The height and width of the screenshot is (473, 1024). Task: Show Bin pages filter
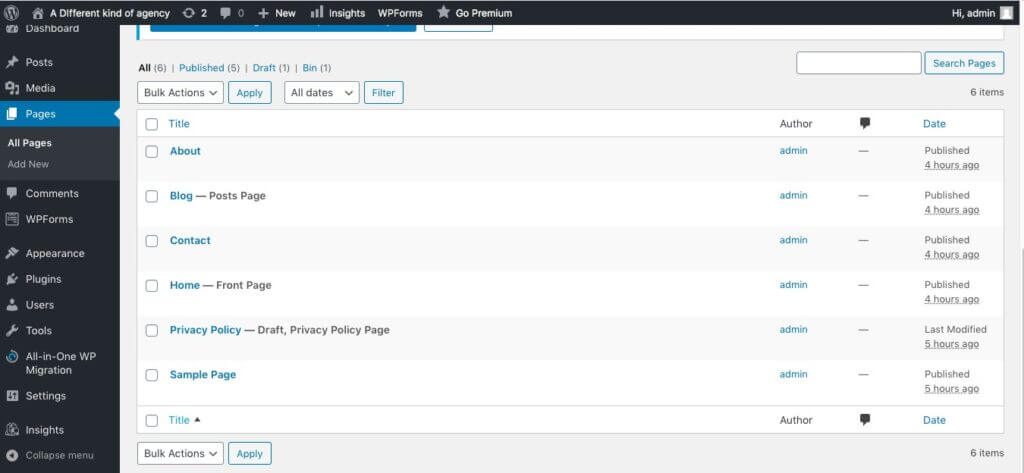[310, 68]
